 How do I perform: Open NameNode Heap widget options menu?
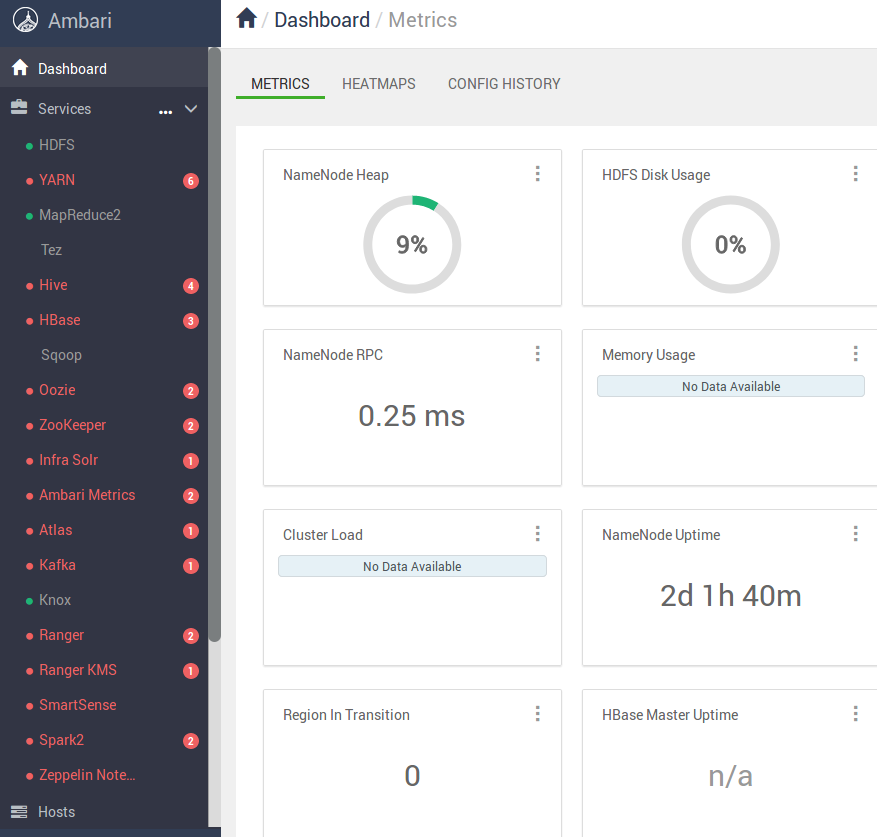tap(537, 174)
